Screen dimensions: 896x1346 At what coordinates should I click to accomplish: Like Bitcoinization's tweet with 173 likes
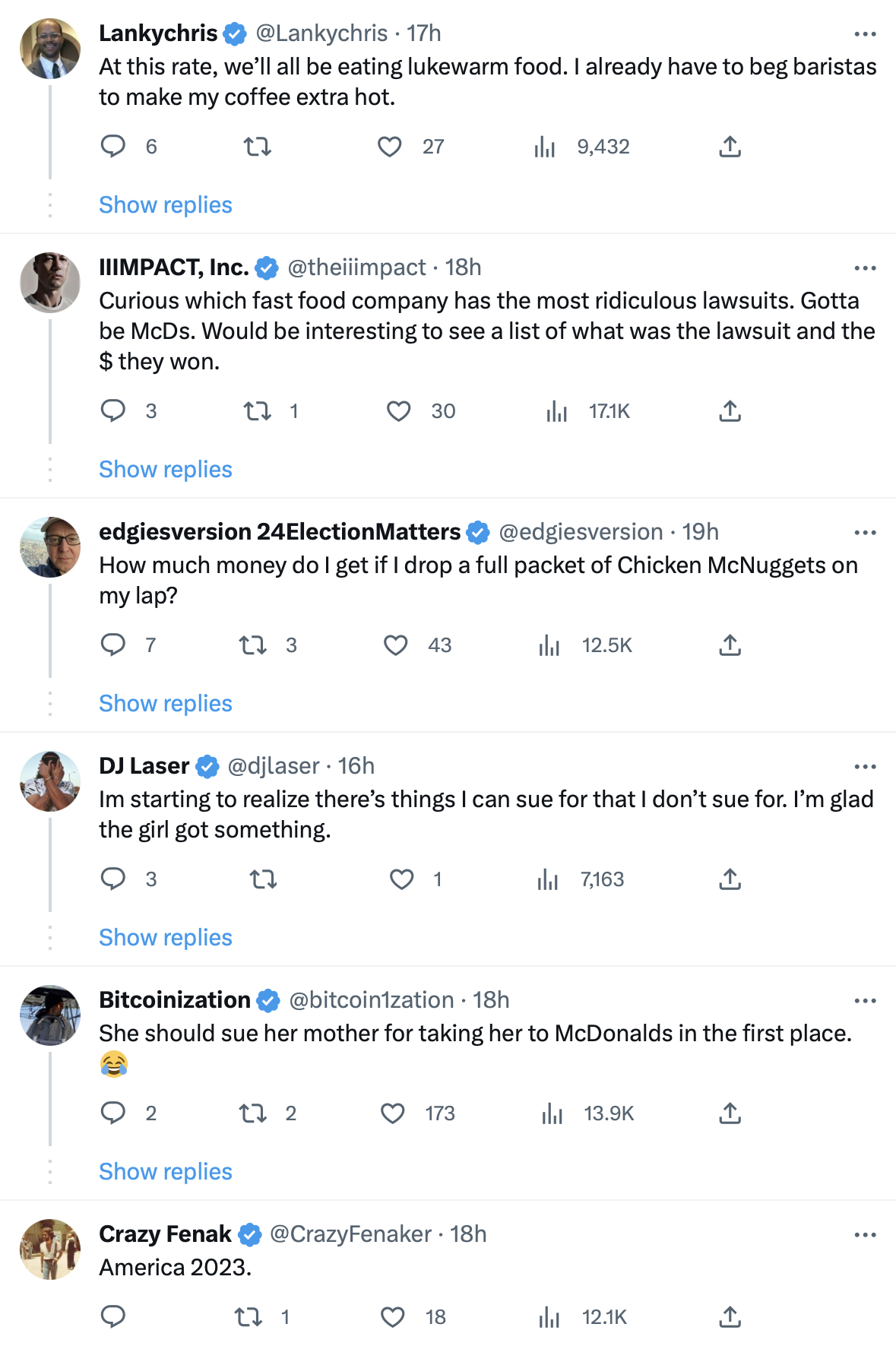[x=393, y=1113]
